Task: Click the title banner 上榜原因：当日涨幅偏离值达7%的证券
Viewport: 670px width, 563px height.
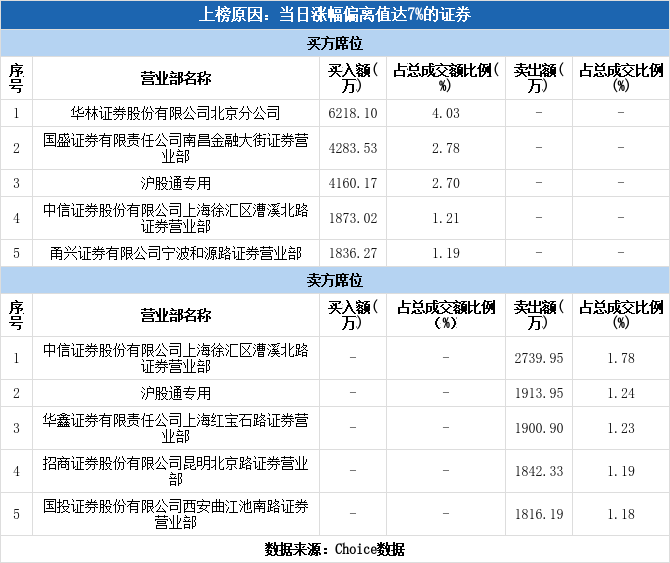Action: coord(335,15)
